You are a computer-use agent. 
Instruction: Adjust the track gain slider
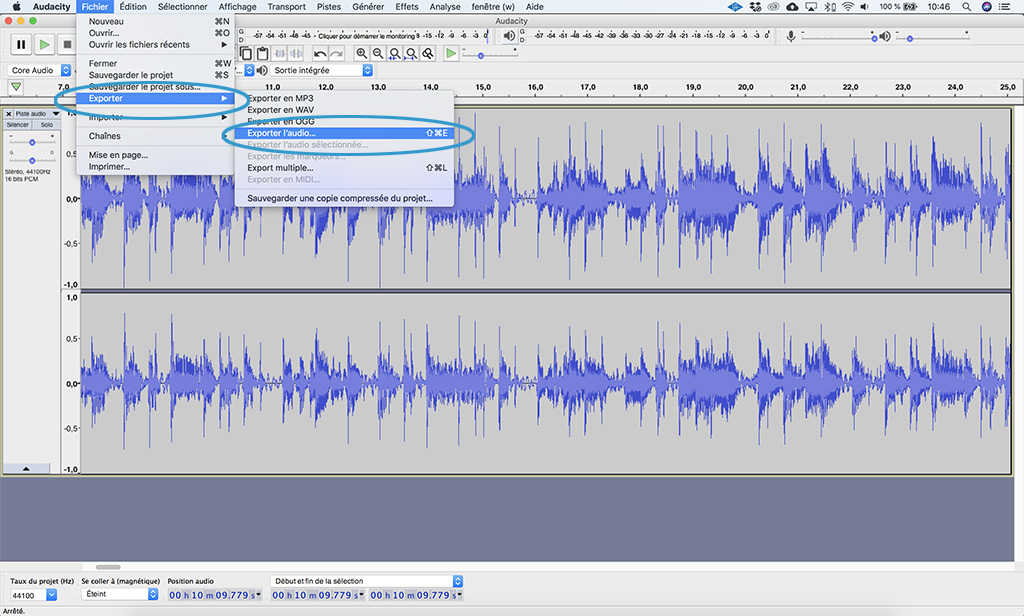click(32, 142)
